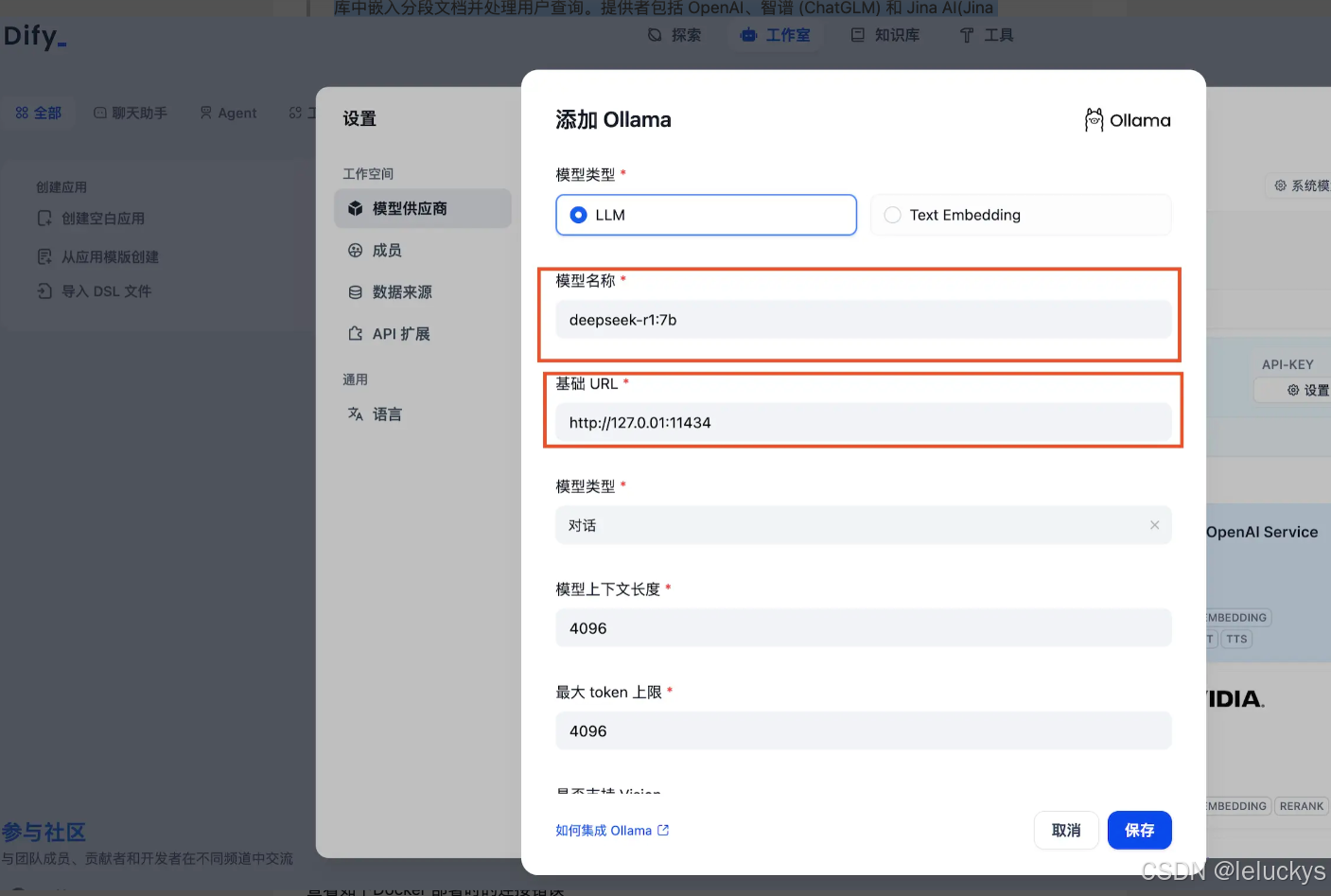Switch to 工具 tools tab

(987, 35)
